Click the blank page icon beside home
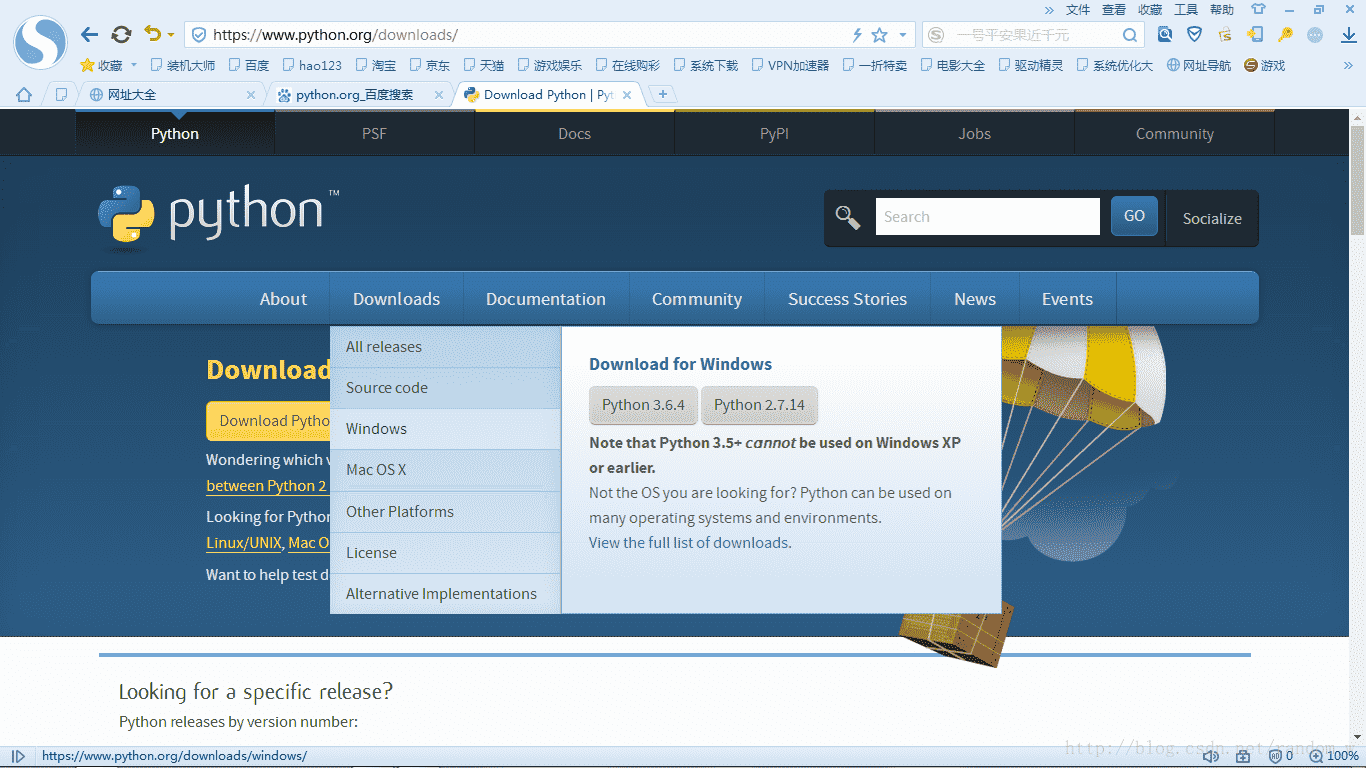Image resolution: width=1366 pixels, height=768 pixels. click(x=61, y=95)
